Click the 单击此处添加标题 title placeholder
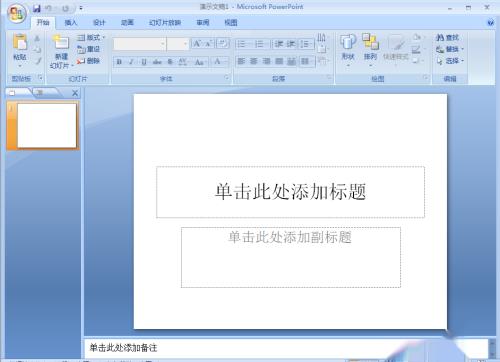 click(290, 192)
